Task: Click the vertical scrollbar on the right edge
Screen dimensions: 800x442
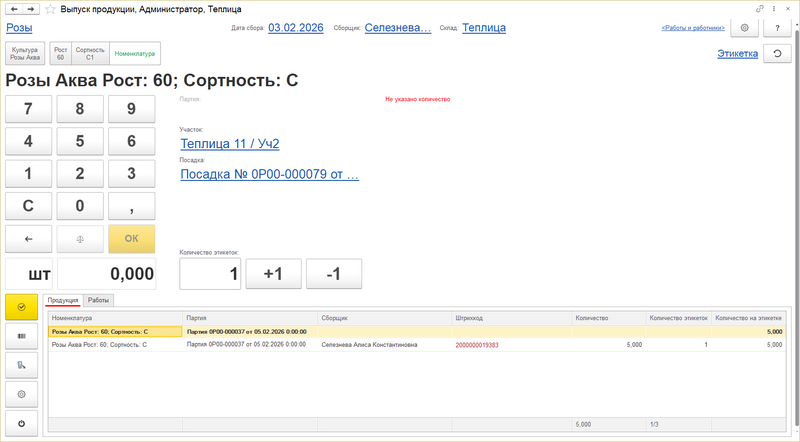Action: point(797,230)
